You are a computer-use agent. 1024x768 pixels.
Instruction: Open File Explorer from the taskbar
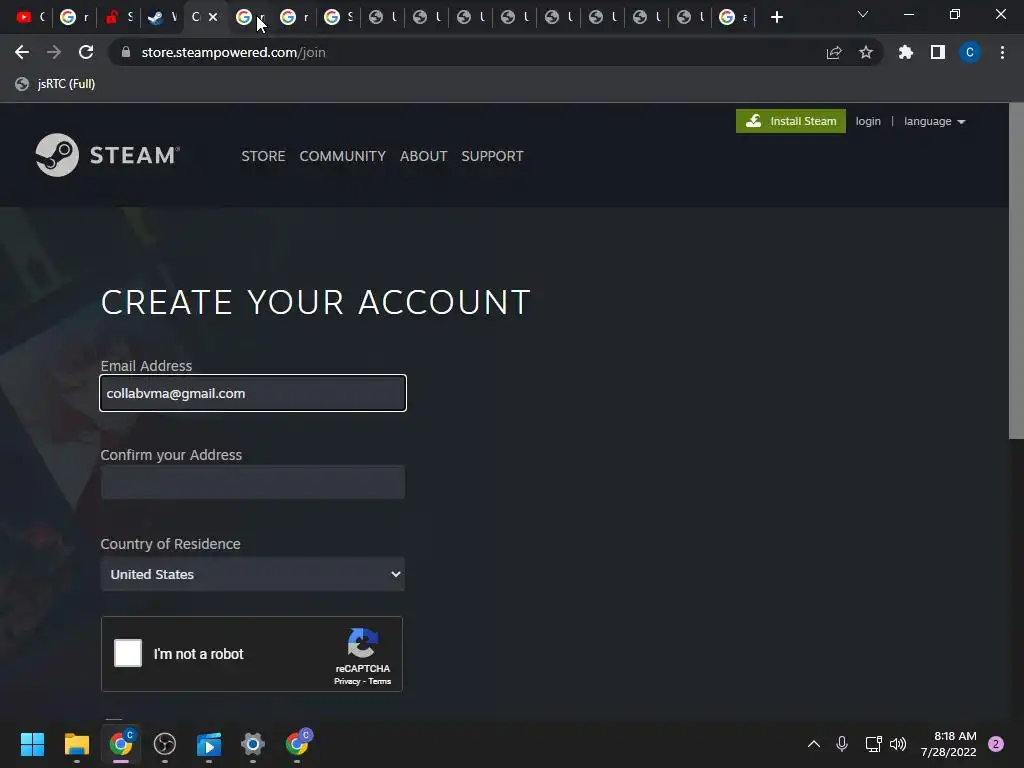76,744
